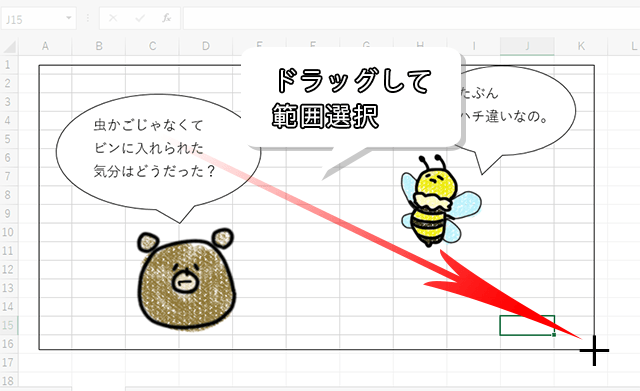The height and width of the screenshot is (391, 640).
Task: Select the highlighted column J header
Action: tap(527, 46)
